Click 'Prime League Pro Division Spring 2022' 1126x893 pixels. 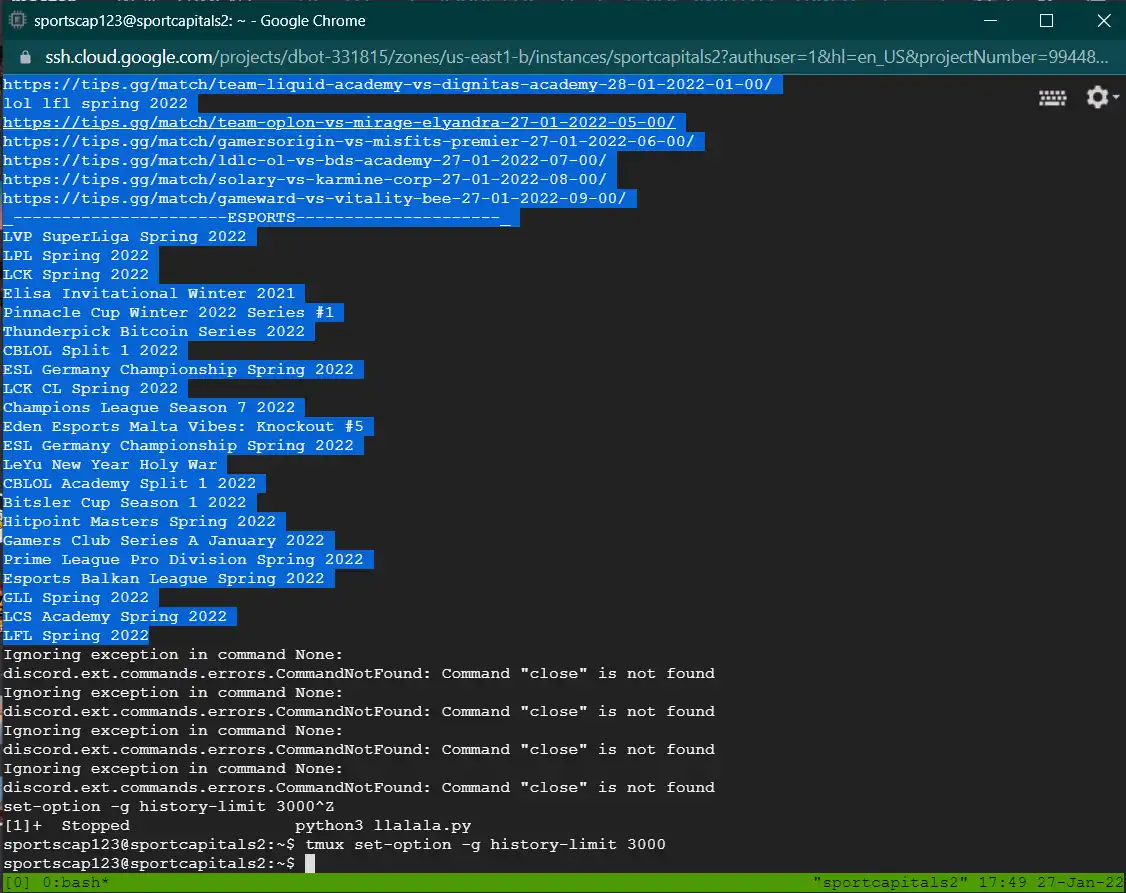pos(183,560)
